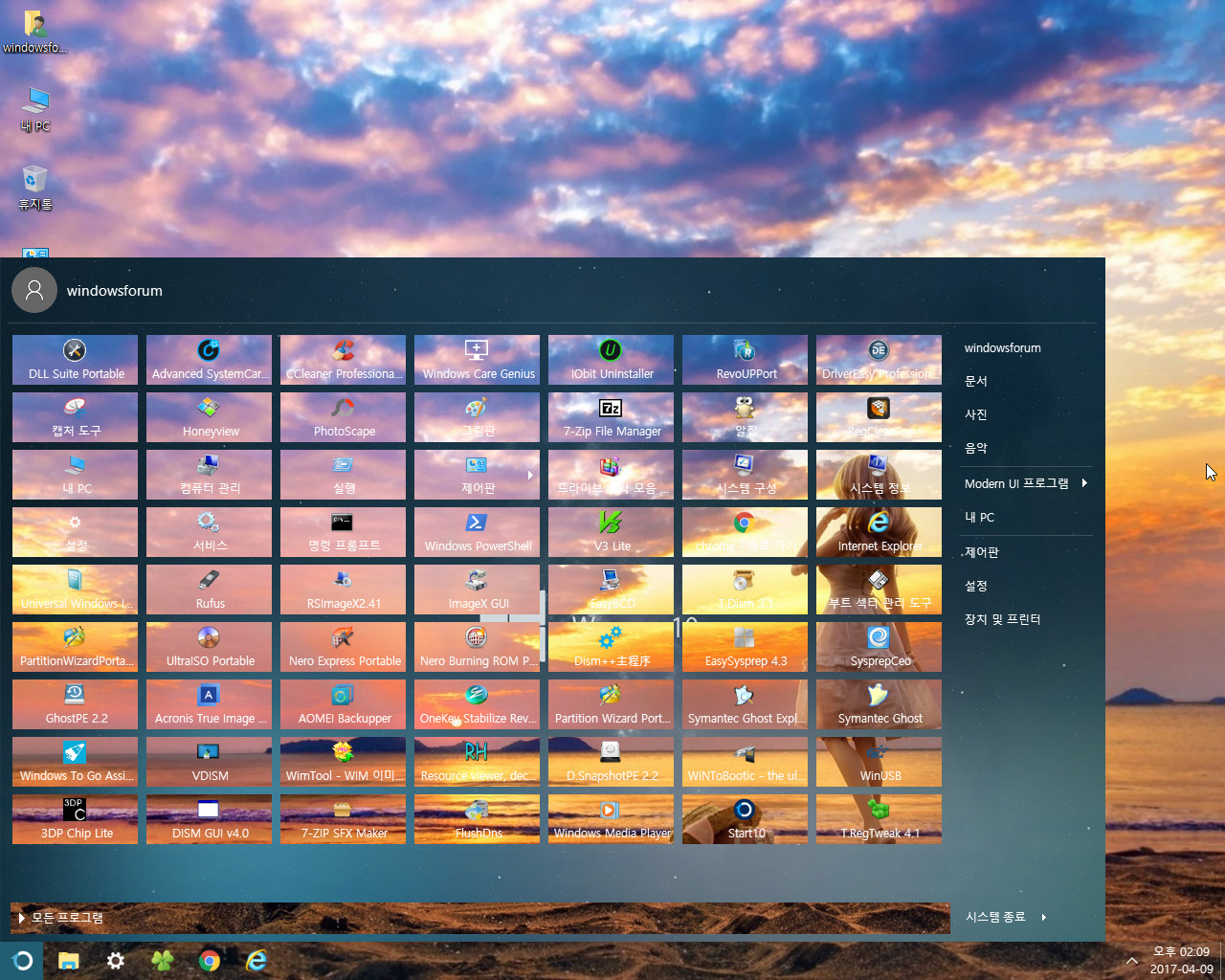
Task: Open Partition Wizard Port tile
Action: click(611, 704)
